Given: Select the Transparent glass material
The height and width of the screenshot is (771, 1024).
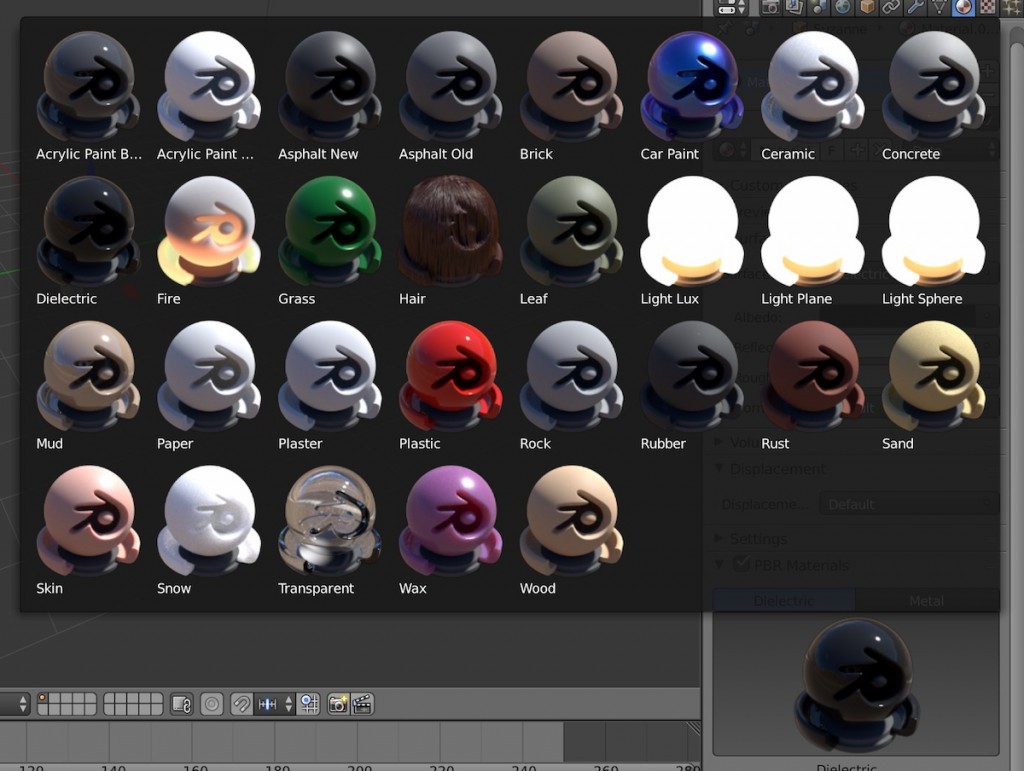Looking at the screenshot, I should pos(330,531).
